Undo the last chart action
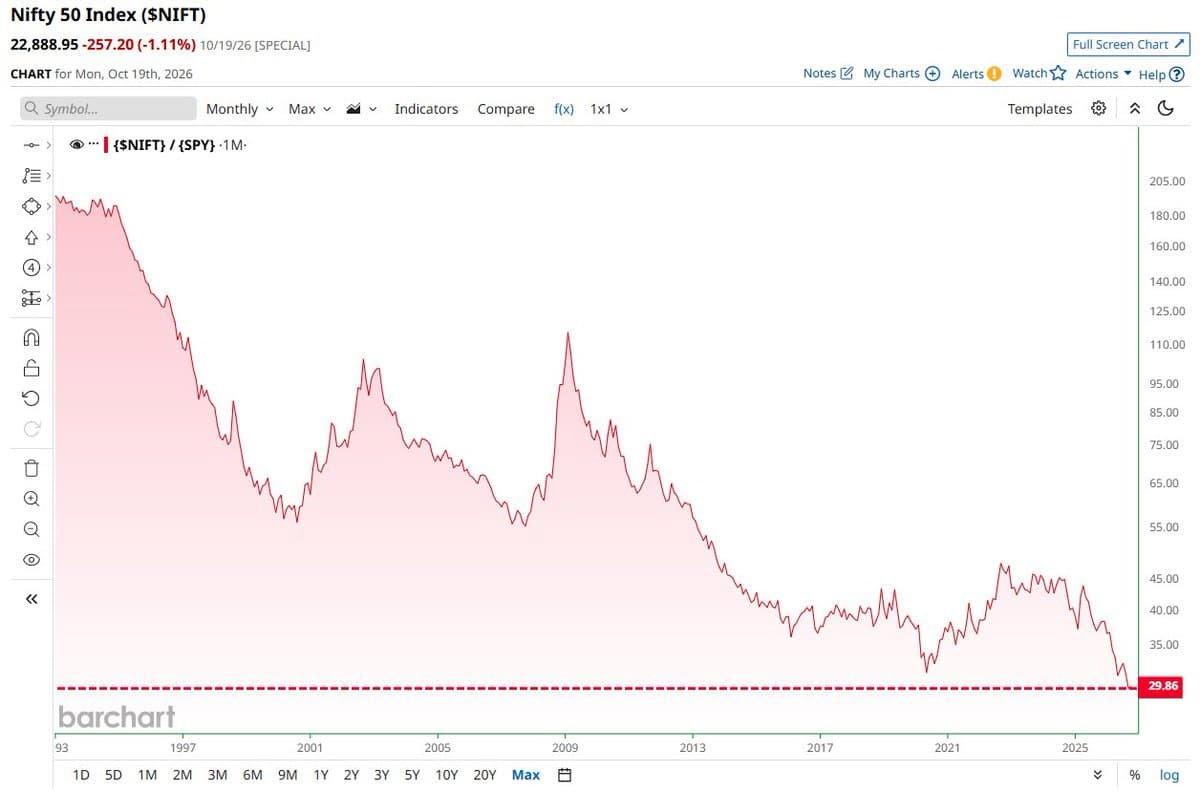 [31, 398]
